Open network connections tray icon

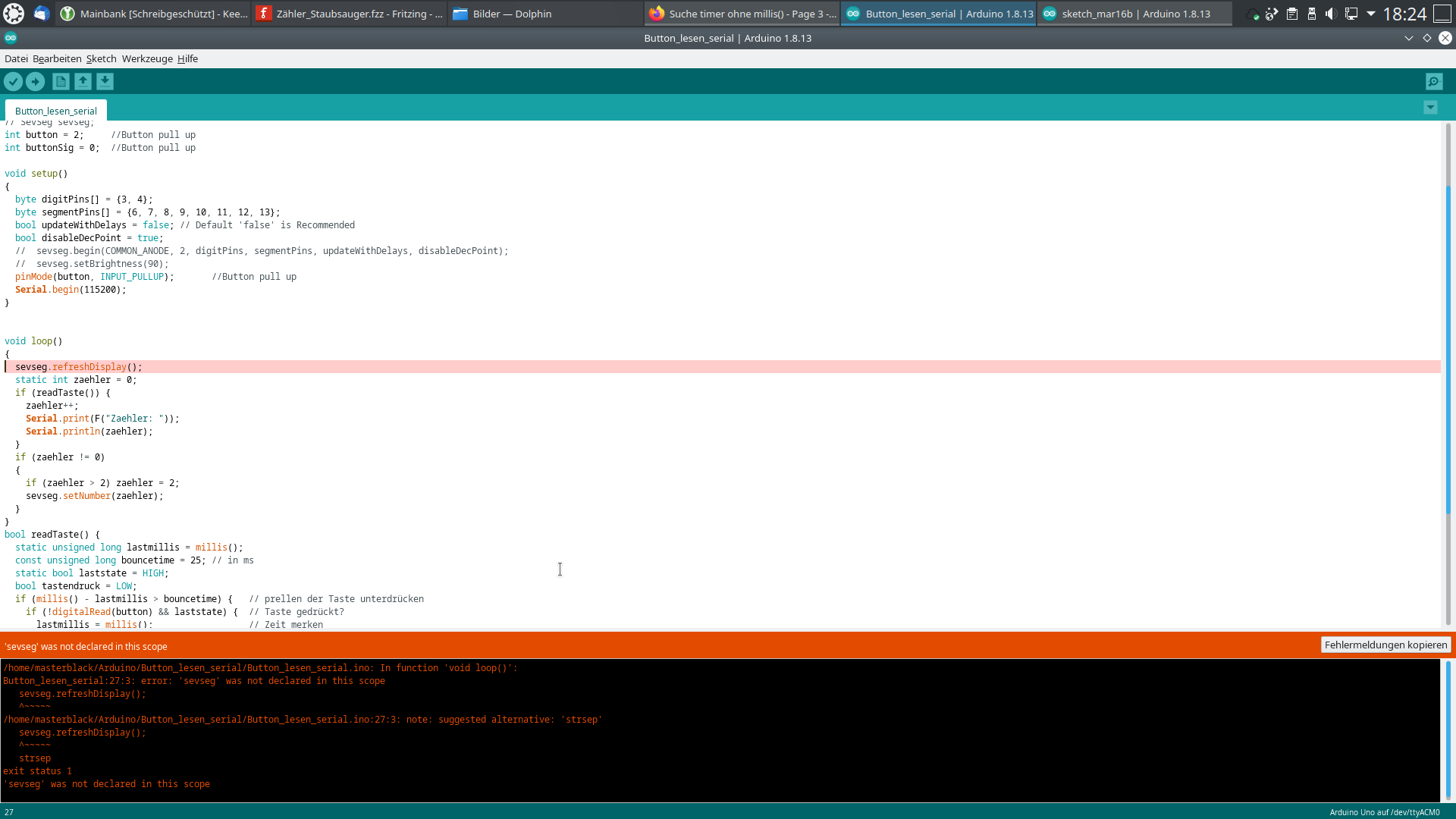tap(1351, 14)
